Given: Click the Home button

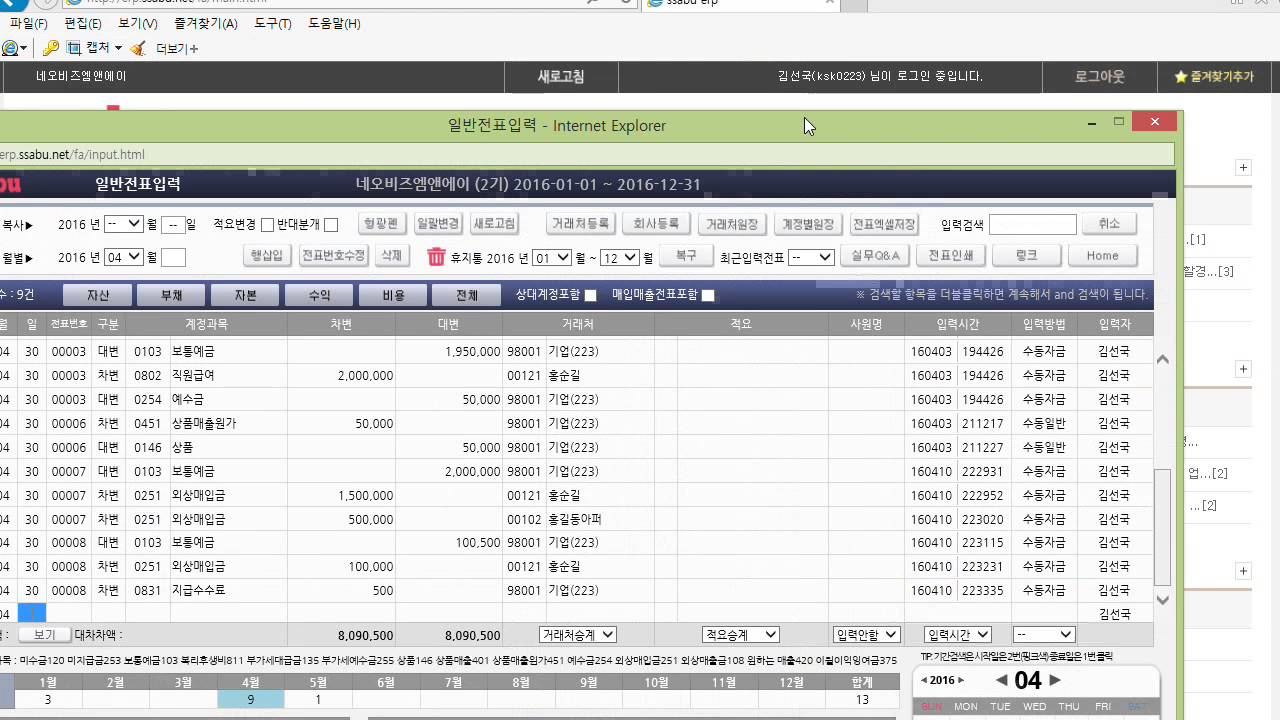Looking at the screenshot, I should coord(1103,256).
